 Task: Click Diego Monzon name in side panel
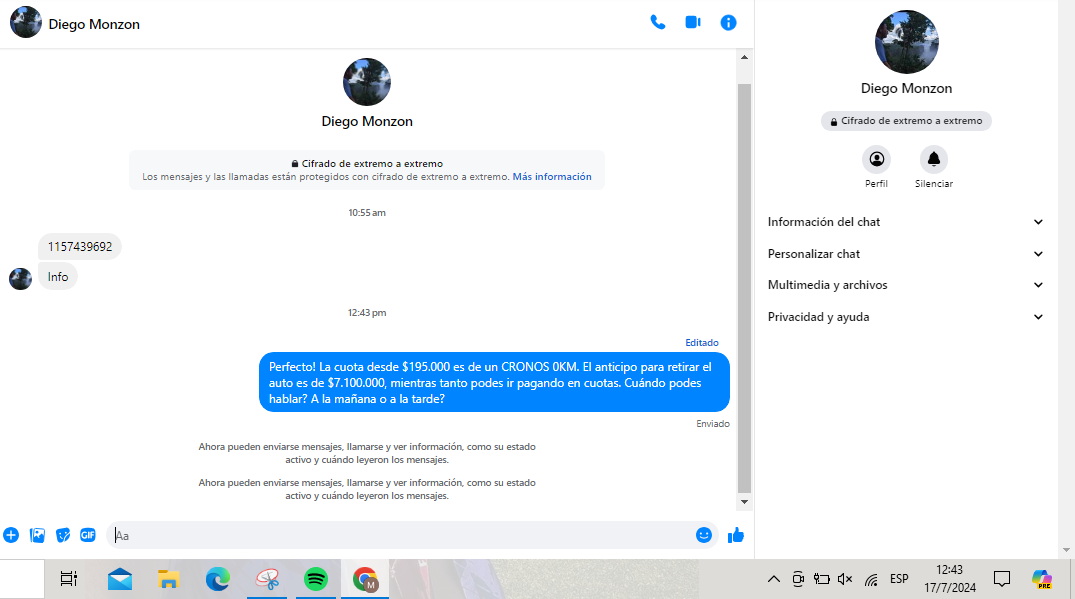coord(906,88)
